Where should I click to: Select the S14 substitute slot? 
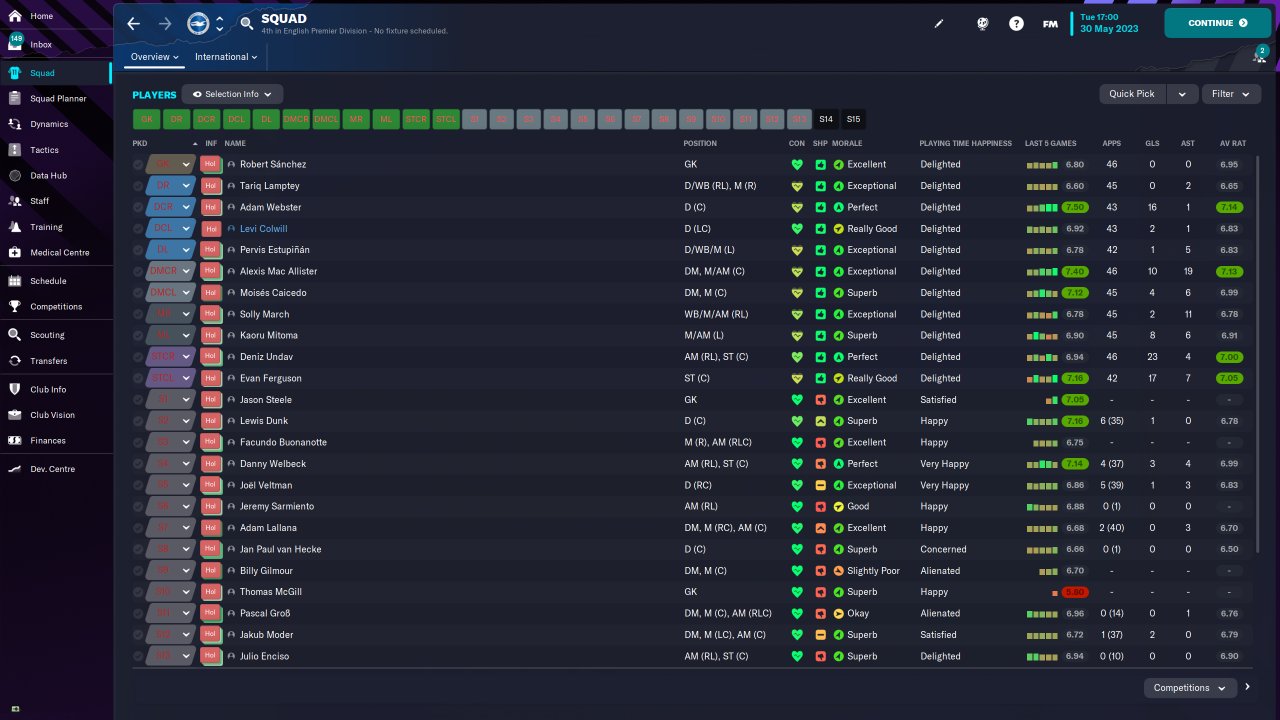point(826,119)
